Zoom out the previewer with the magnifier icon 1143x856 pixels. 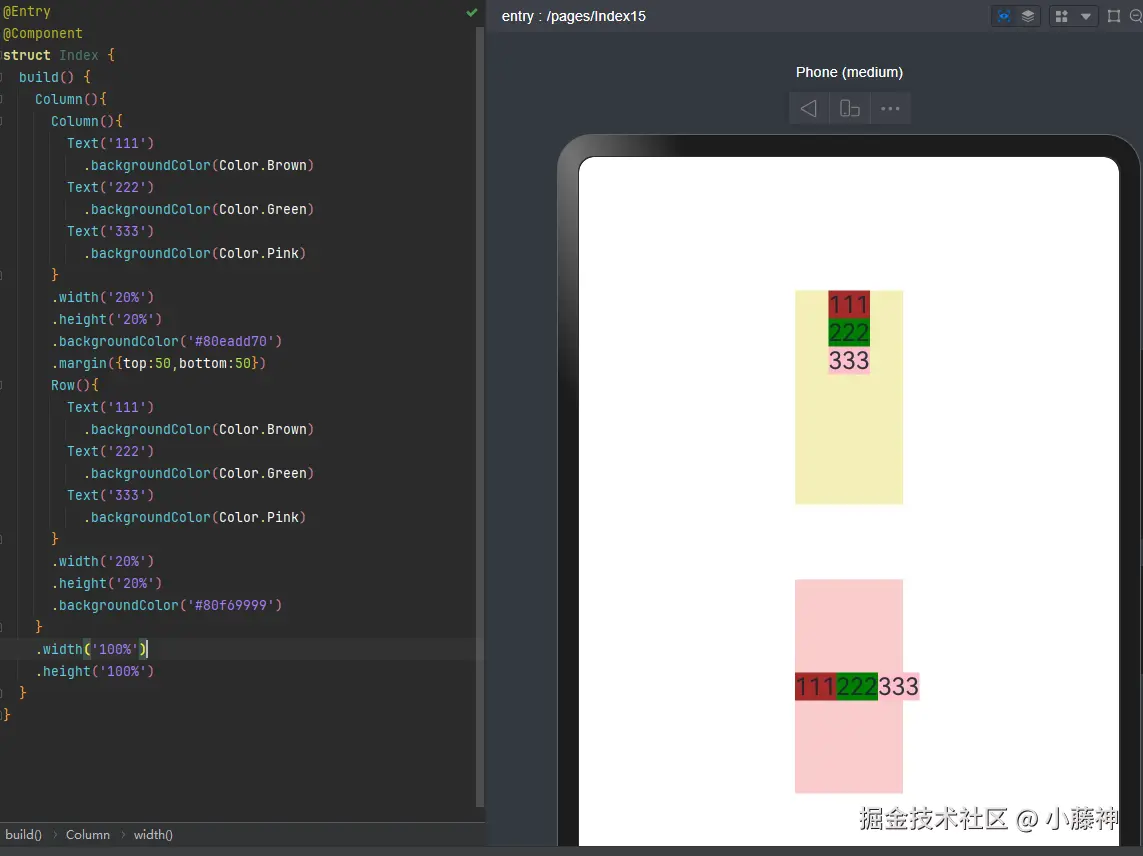pyautogui.click(x=1136, y=16)
